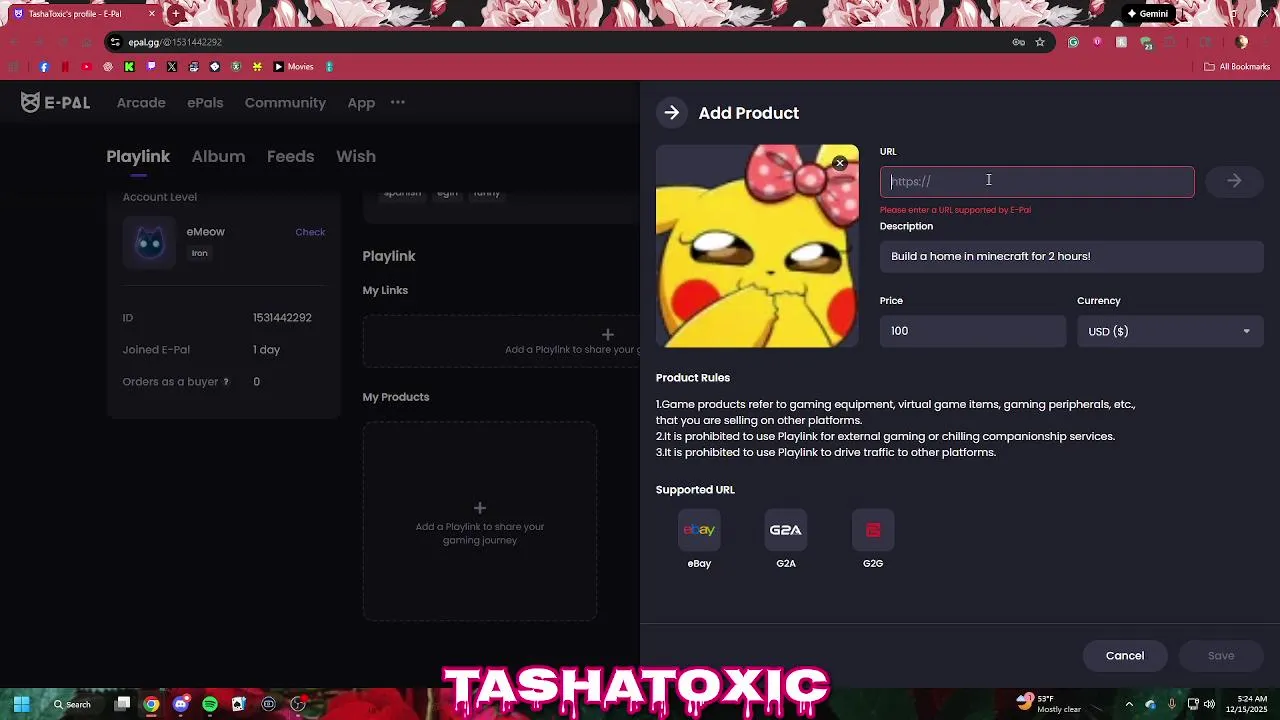This screenshot has height=720, width=1280.
Task: Select the G2G supported URL icon
Action: (873, 530)
